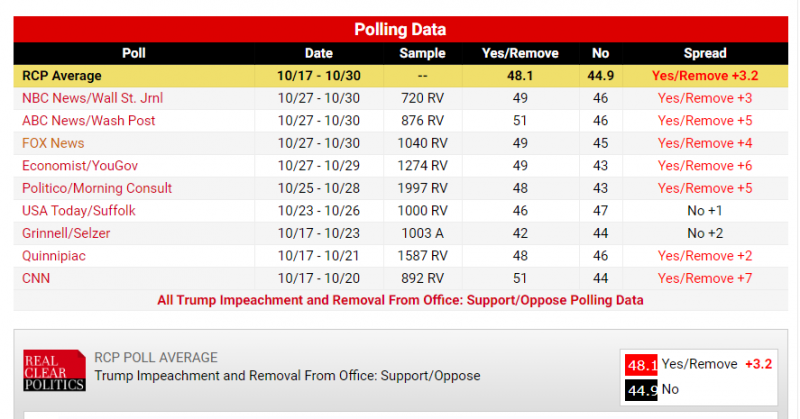Click the NBC spread Yes/Remove +3
The width and height of the screenshot is (800, 419).
[705, 98]
